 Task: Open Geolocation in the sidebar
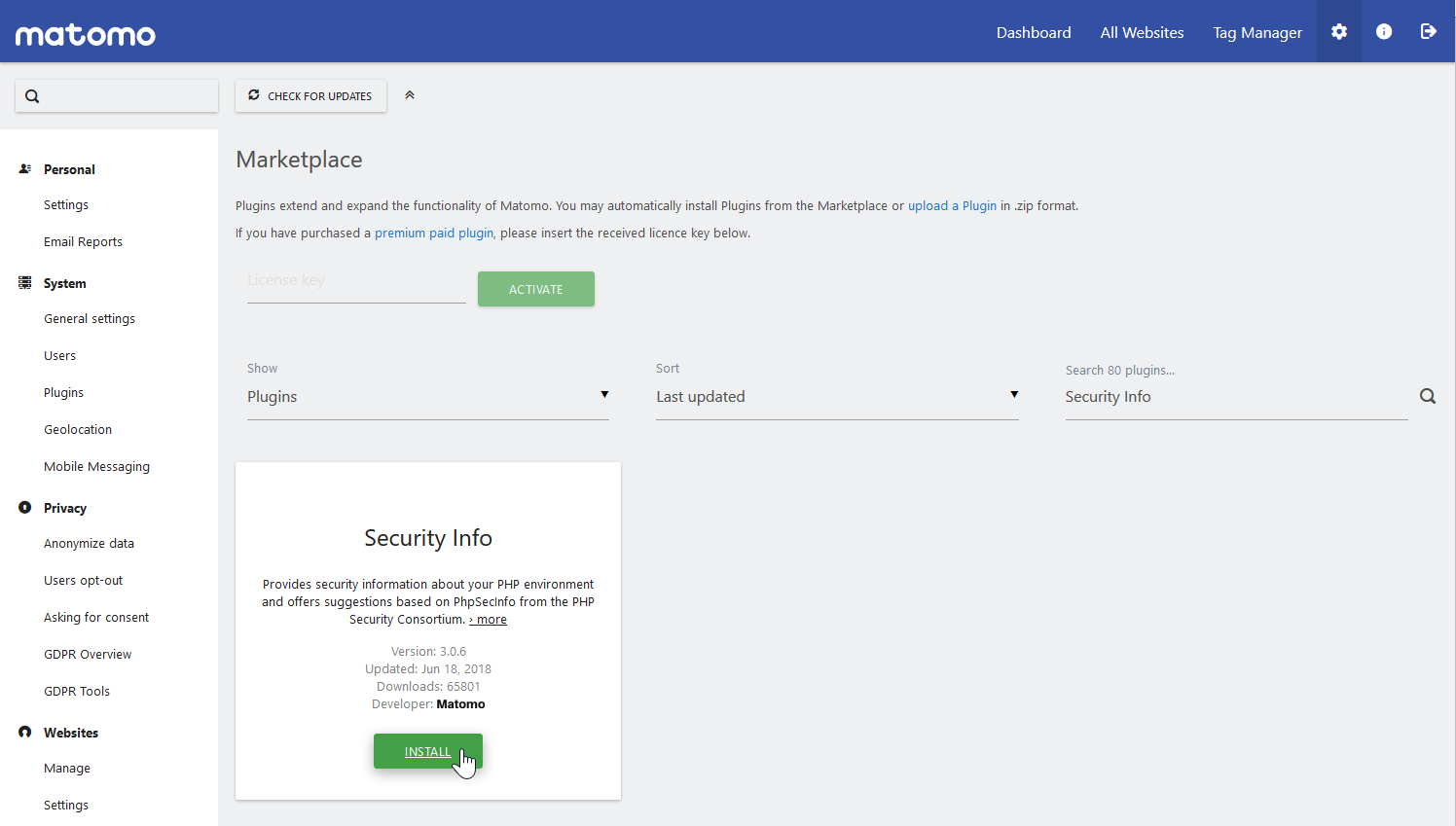78,430
